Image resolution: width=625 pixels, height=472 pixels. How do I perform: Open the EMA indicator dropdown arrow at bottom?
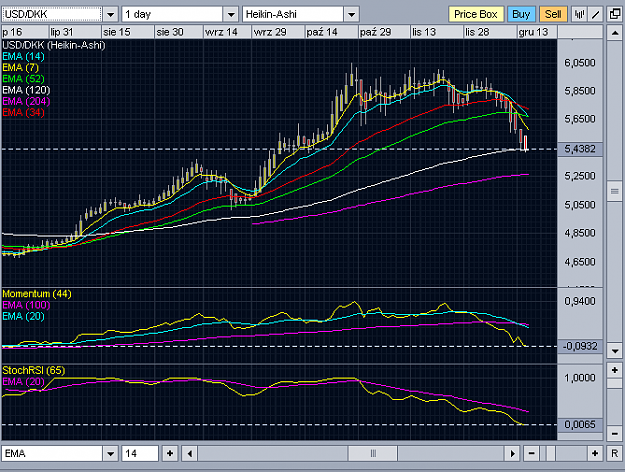110,453
